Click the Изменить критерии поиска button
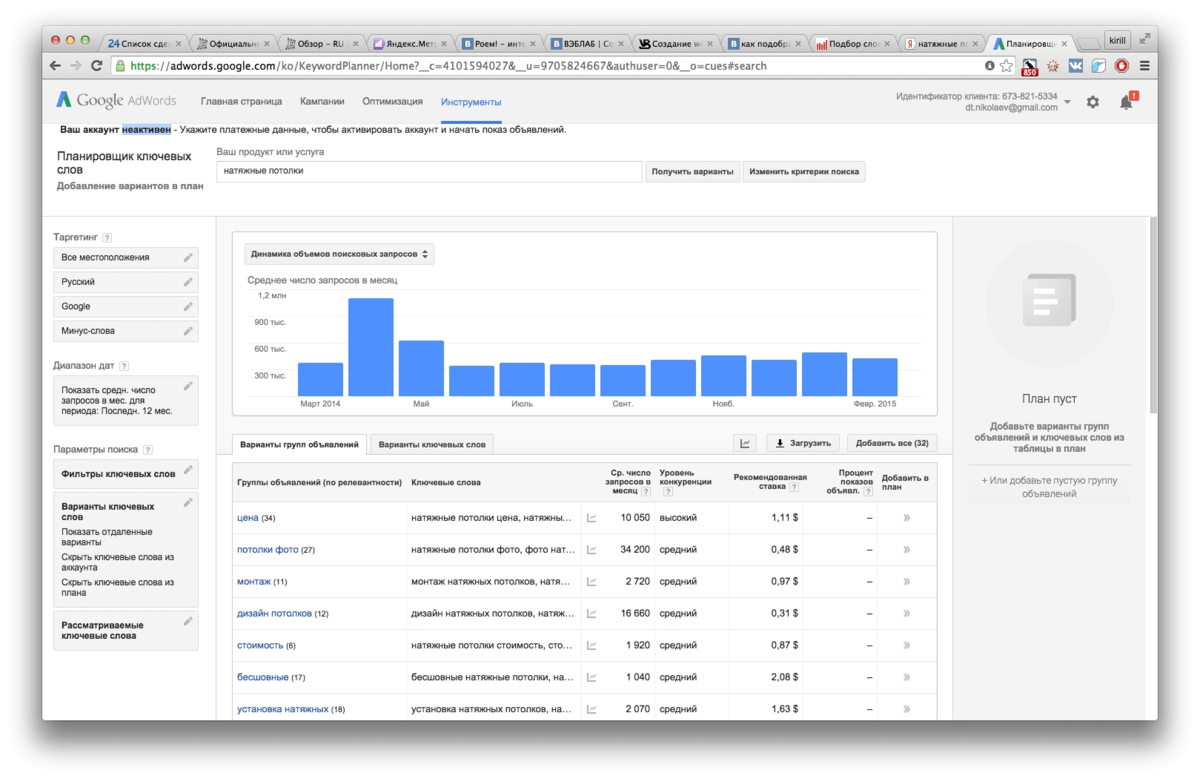 tap(804, 172)
